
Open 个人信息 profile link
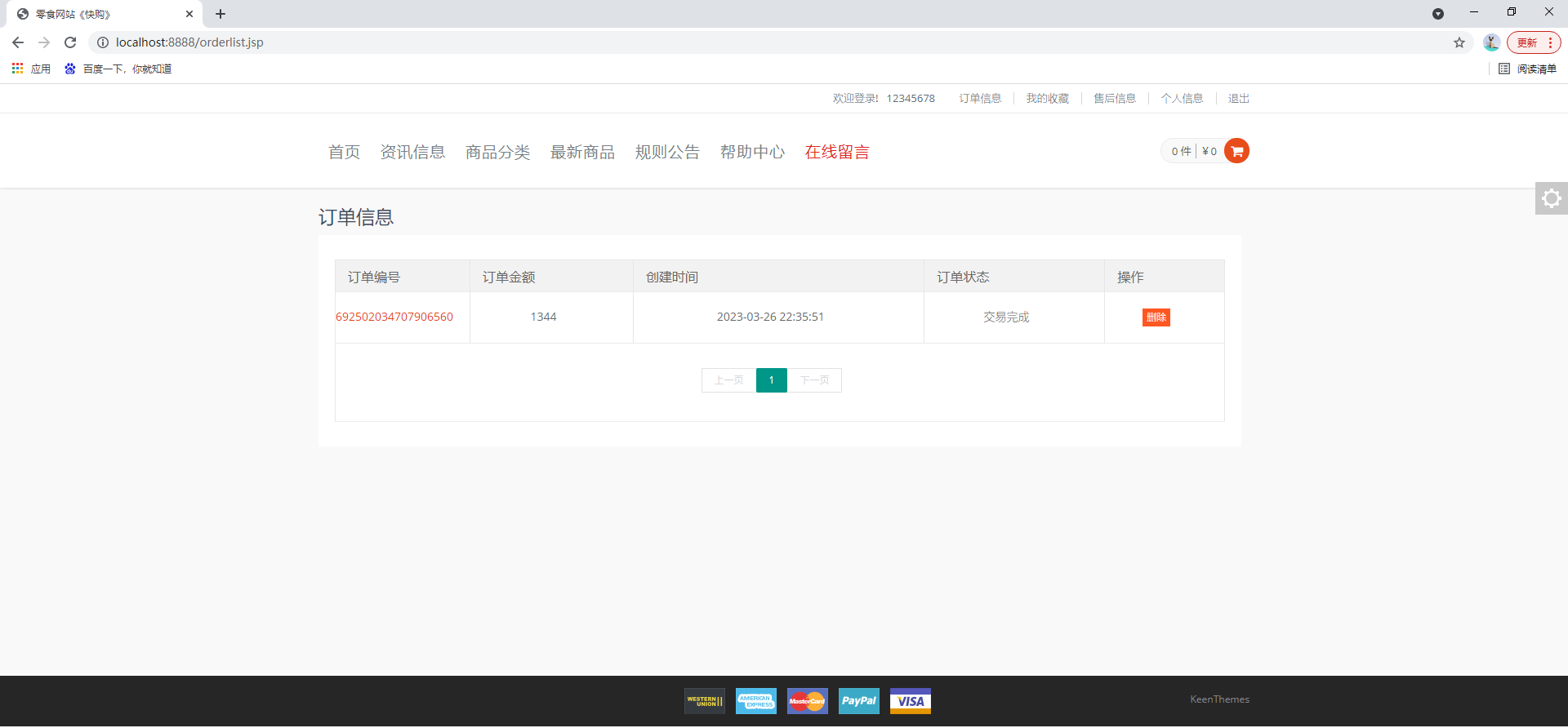(1182, 99)
